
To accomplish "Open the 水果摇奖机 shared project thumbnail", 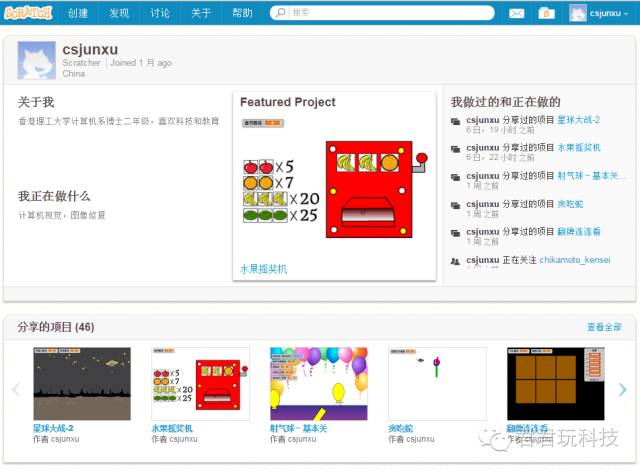I will tap(200, 384).
